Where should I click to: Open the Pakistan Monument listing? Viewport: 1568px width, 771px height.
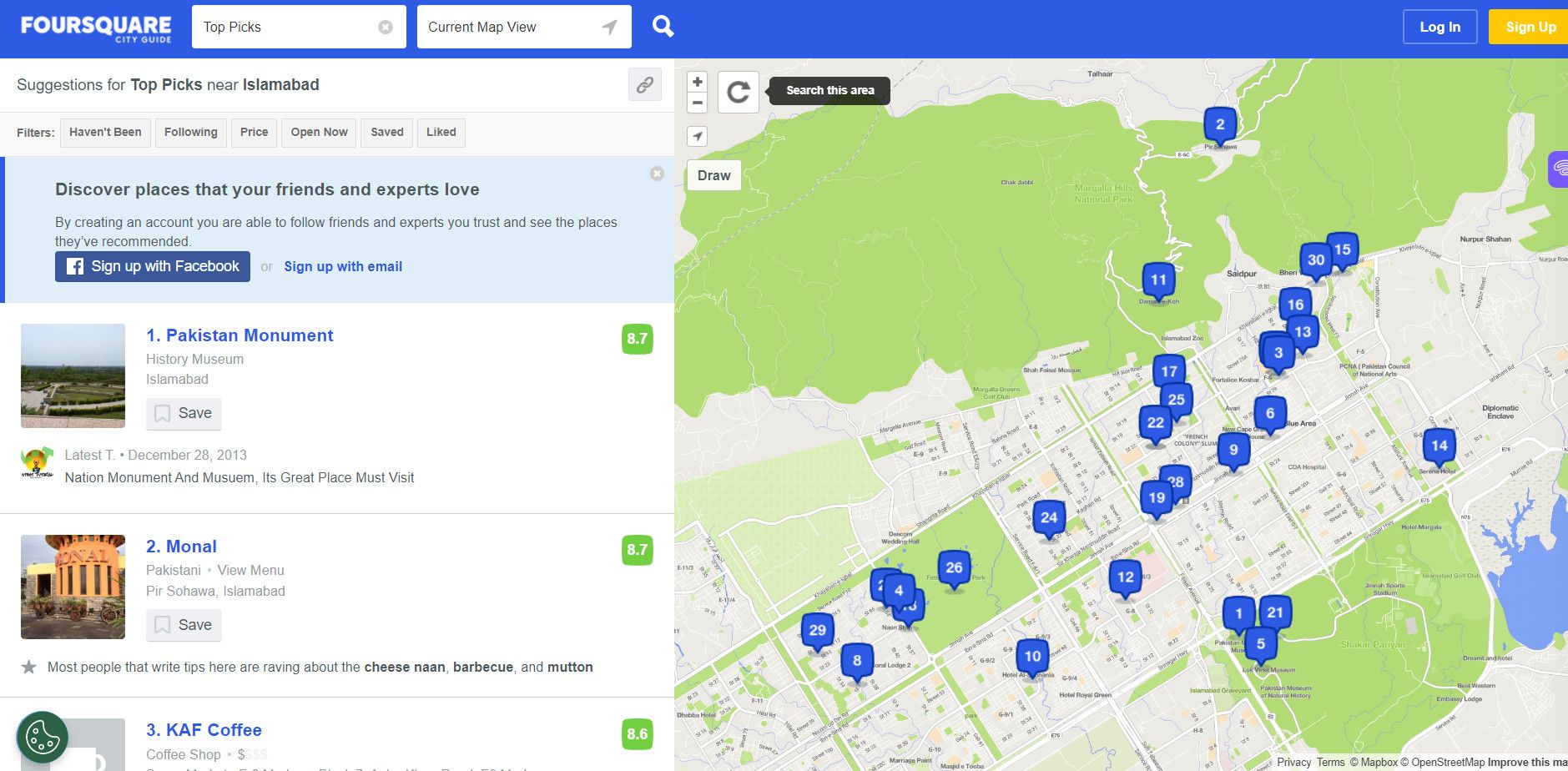(239, 335)
